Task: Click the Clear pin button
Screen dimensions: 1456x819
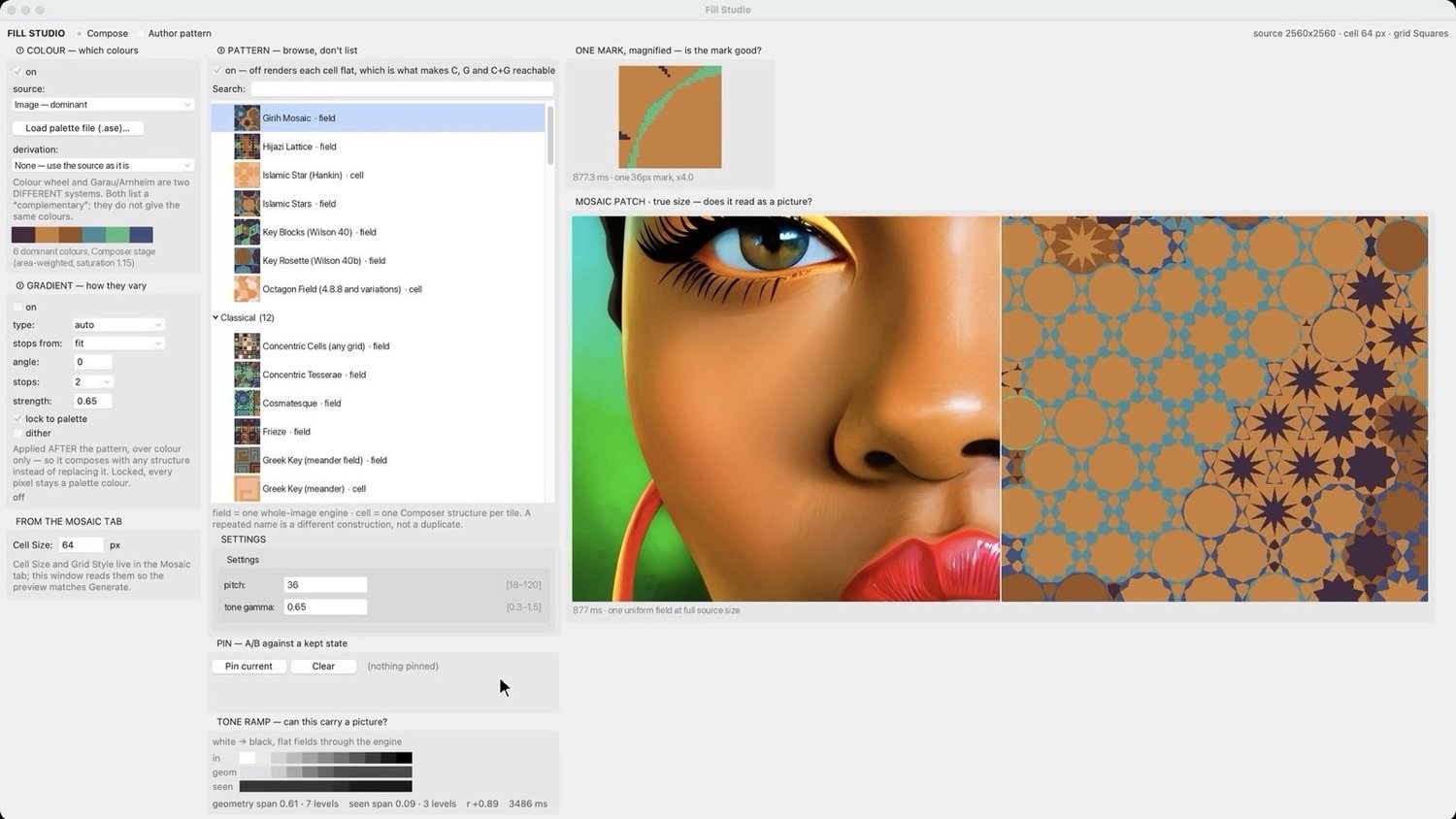Action: tap(323, 667)
